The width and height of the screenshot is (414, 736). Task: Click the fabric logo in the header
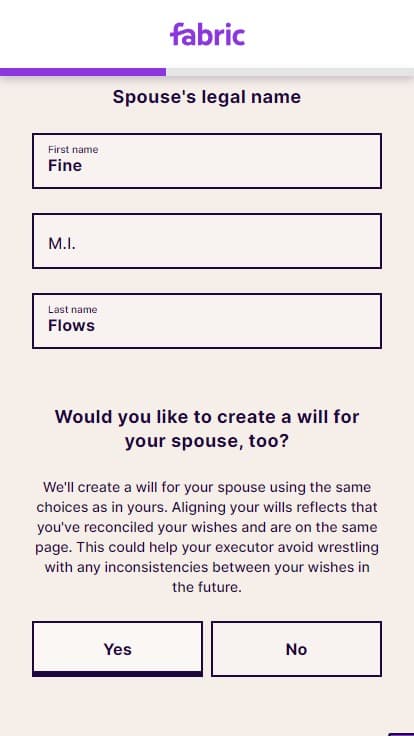pyautogui.click(x=207, y=34)
